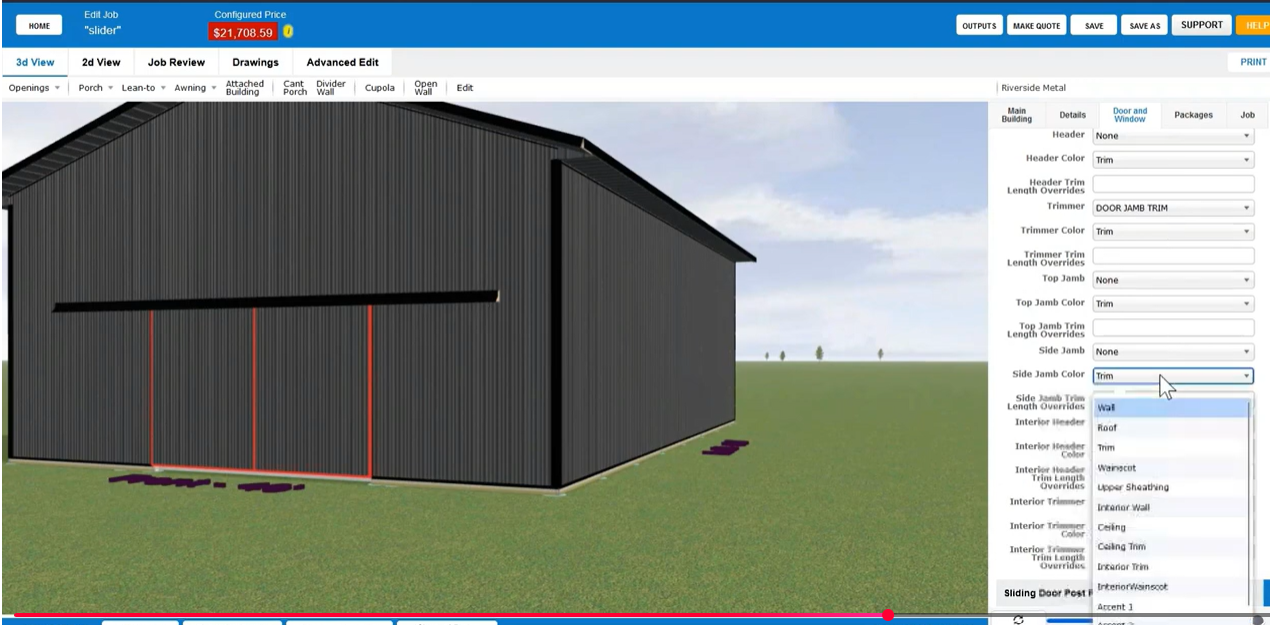Open the Job Review tab
Screen dimensions: 1270x625
(x=176, y=62)
